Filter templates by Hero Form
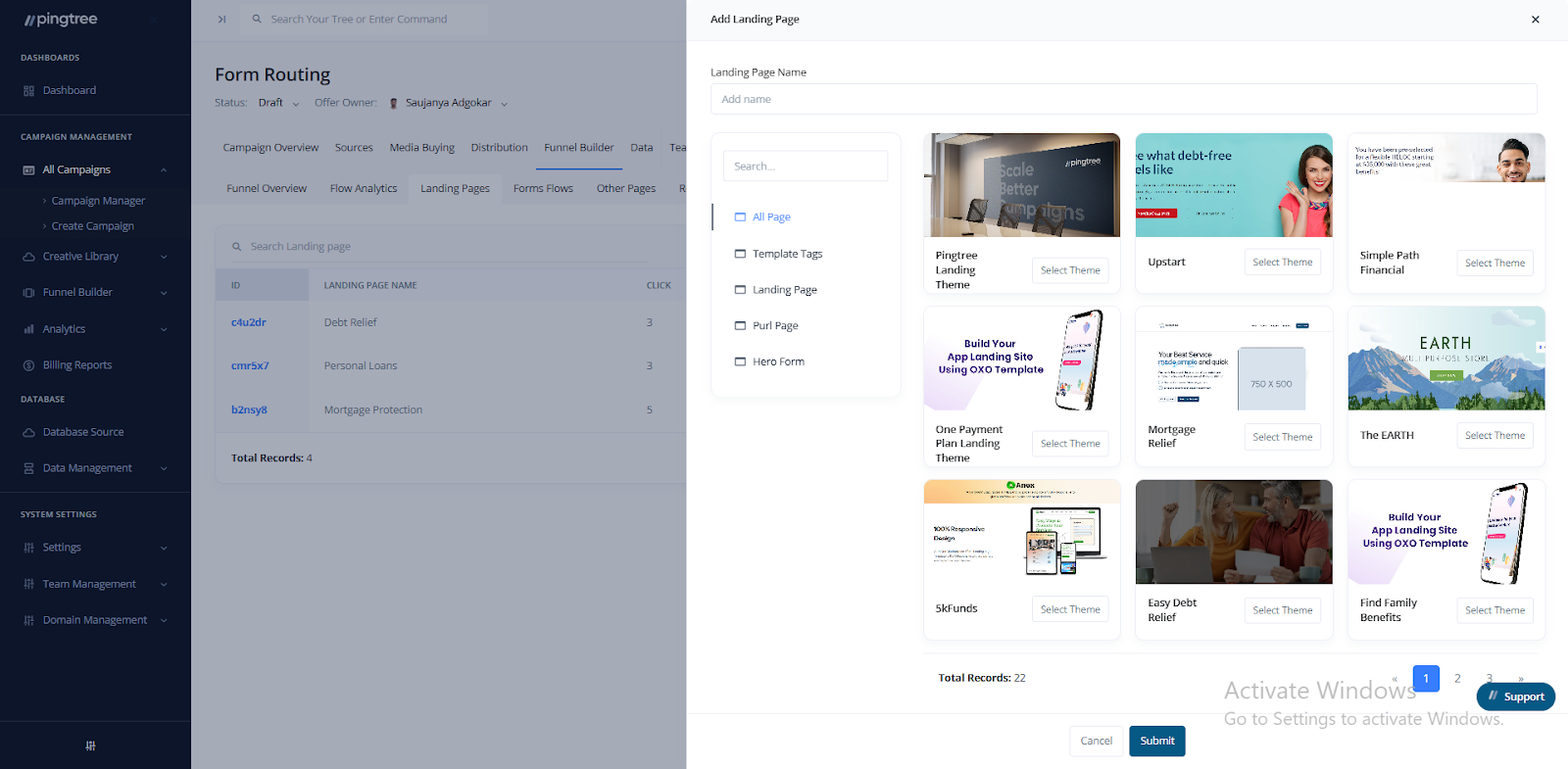1568x769 pixels. 769,361
